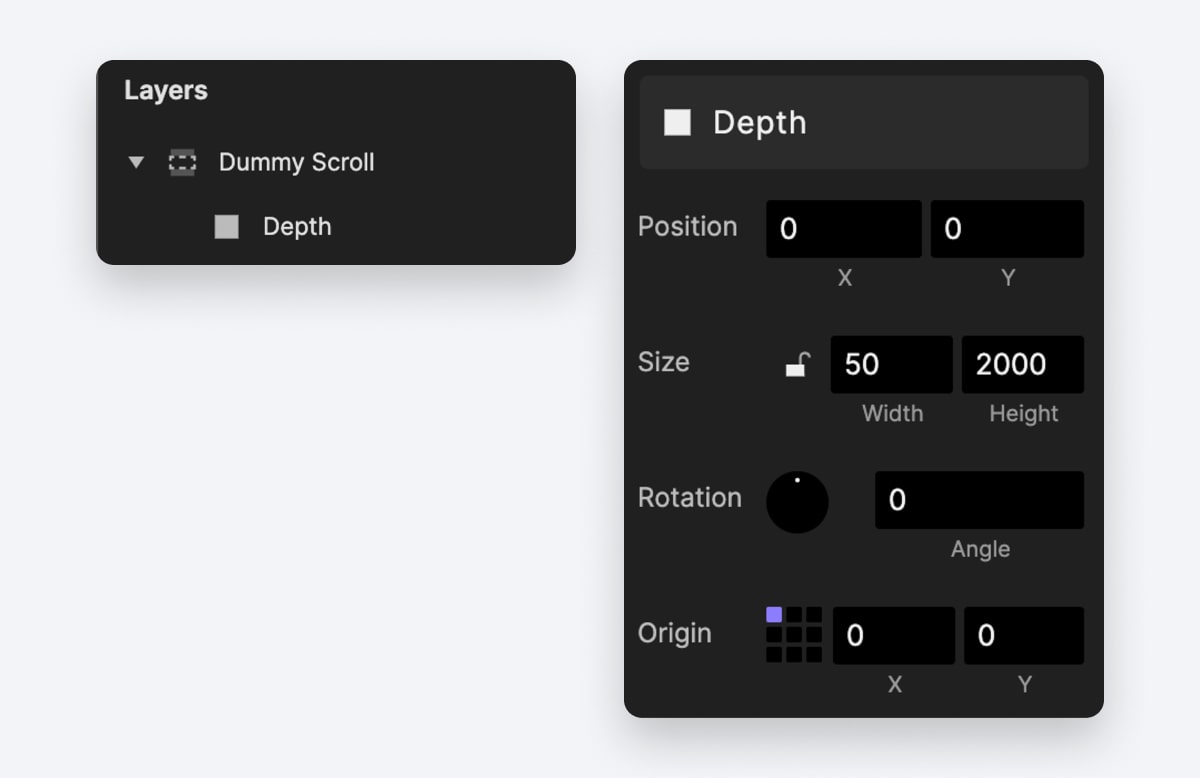Image resolution: width=1200 pixels, height=778 pixels.
Task: Click the Position Y input field
Action: tap(1007, 229)
